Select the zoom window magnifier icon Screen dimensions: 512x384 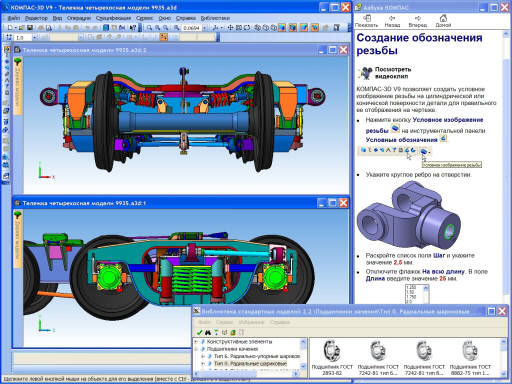pyautogui.click(x=149, y=28)
